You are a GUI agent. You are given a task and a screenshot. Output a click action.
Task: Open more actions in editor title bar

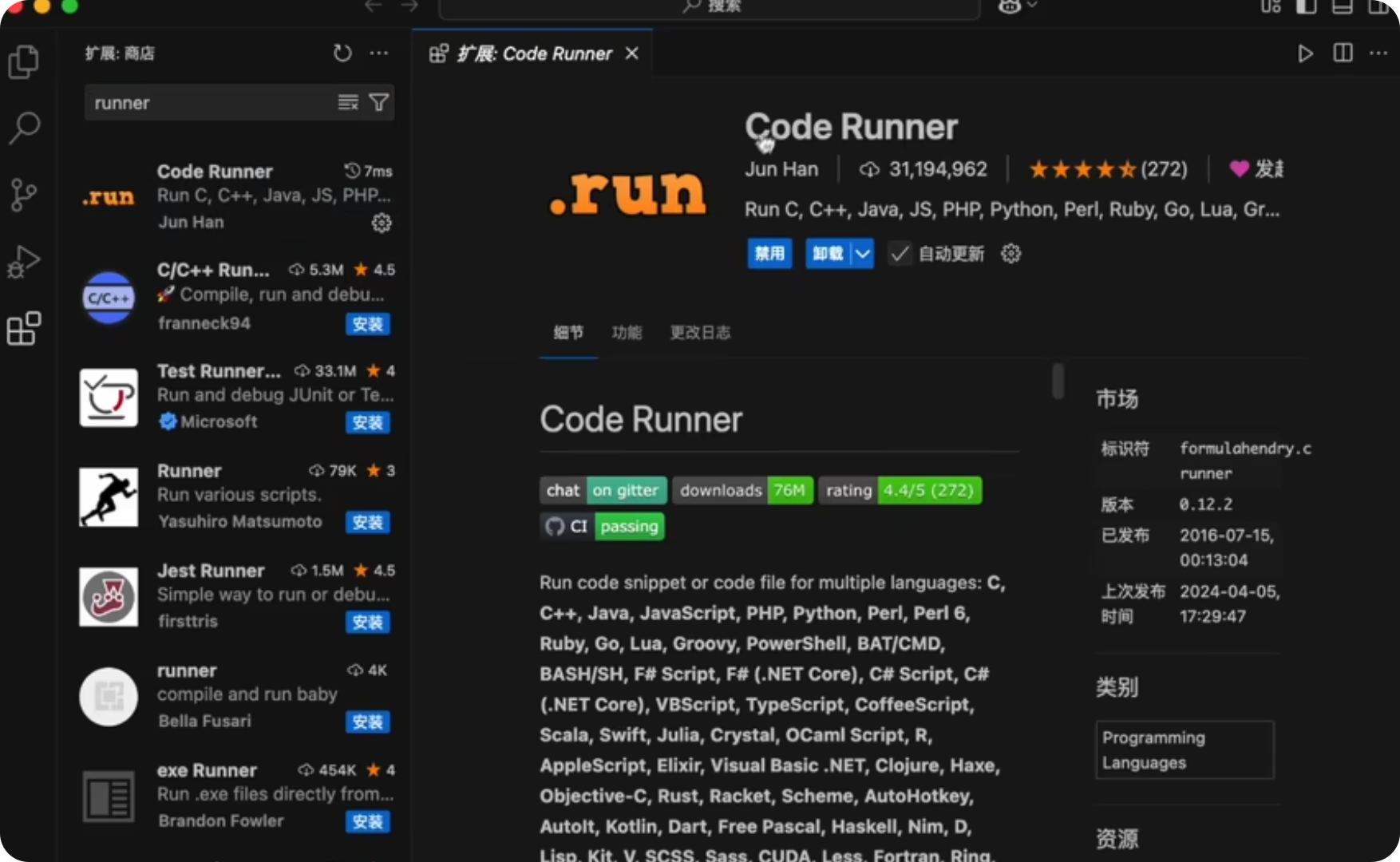pyautogui.click(x=1378, y=53)
